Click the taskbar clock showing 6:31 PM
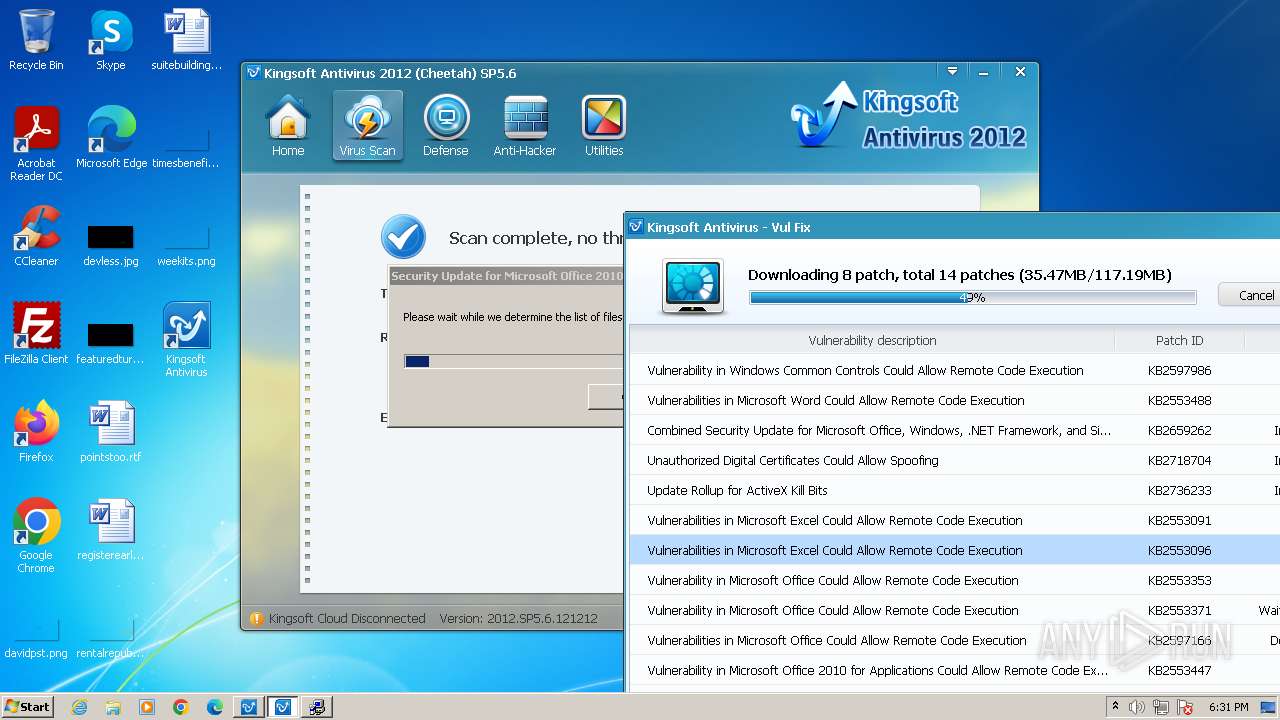 (1228, 707)
